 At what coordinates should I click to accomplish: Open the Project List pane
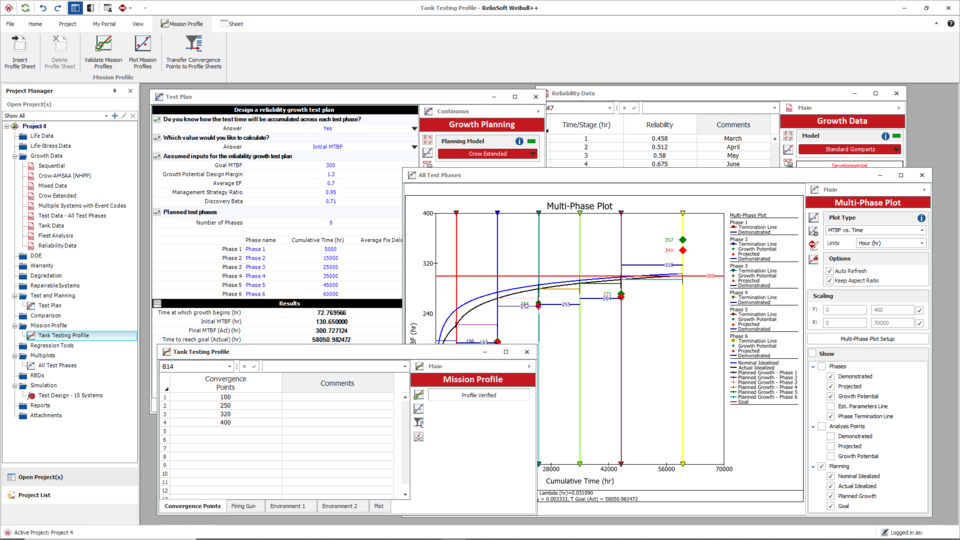point(34,495)
